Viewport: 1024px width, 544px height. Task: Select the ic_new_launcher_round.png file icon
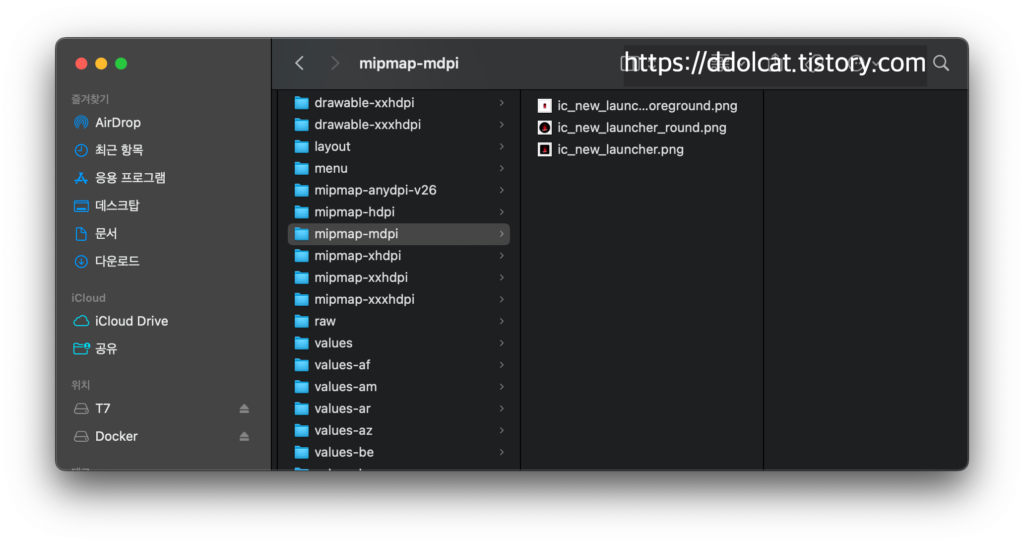545,128
